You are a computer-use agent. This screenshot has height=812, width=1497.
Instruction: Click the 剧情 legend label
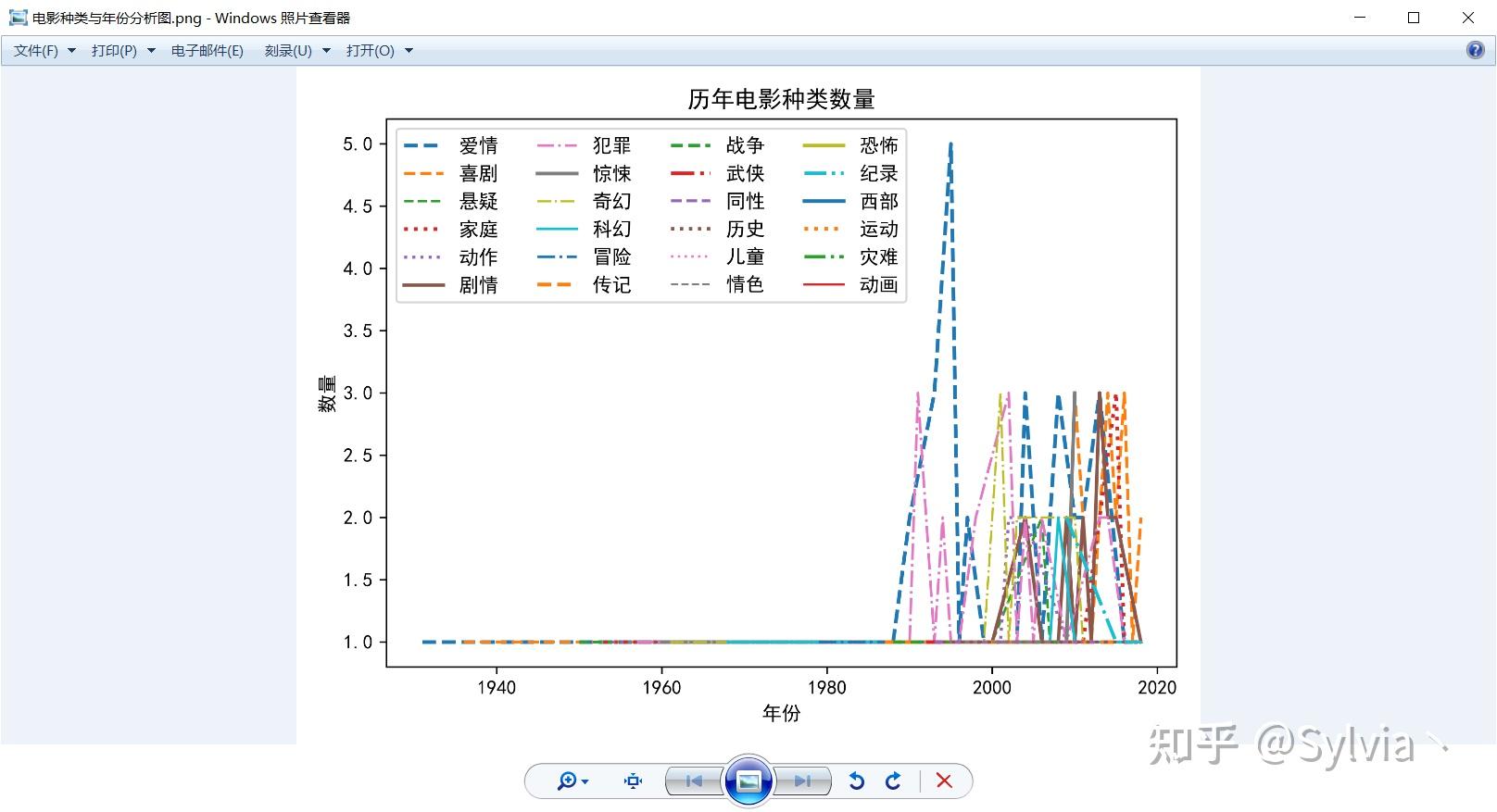click(479, 284)
